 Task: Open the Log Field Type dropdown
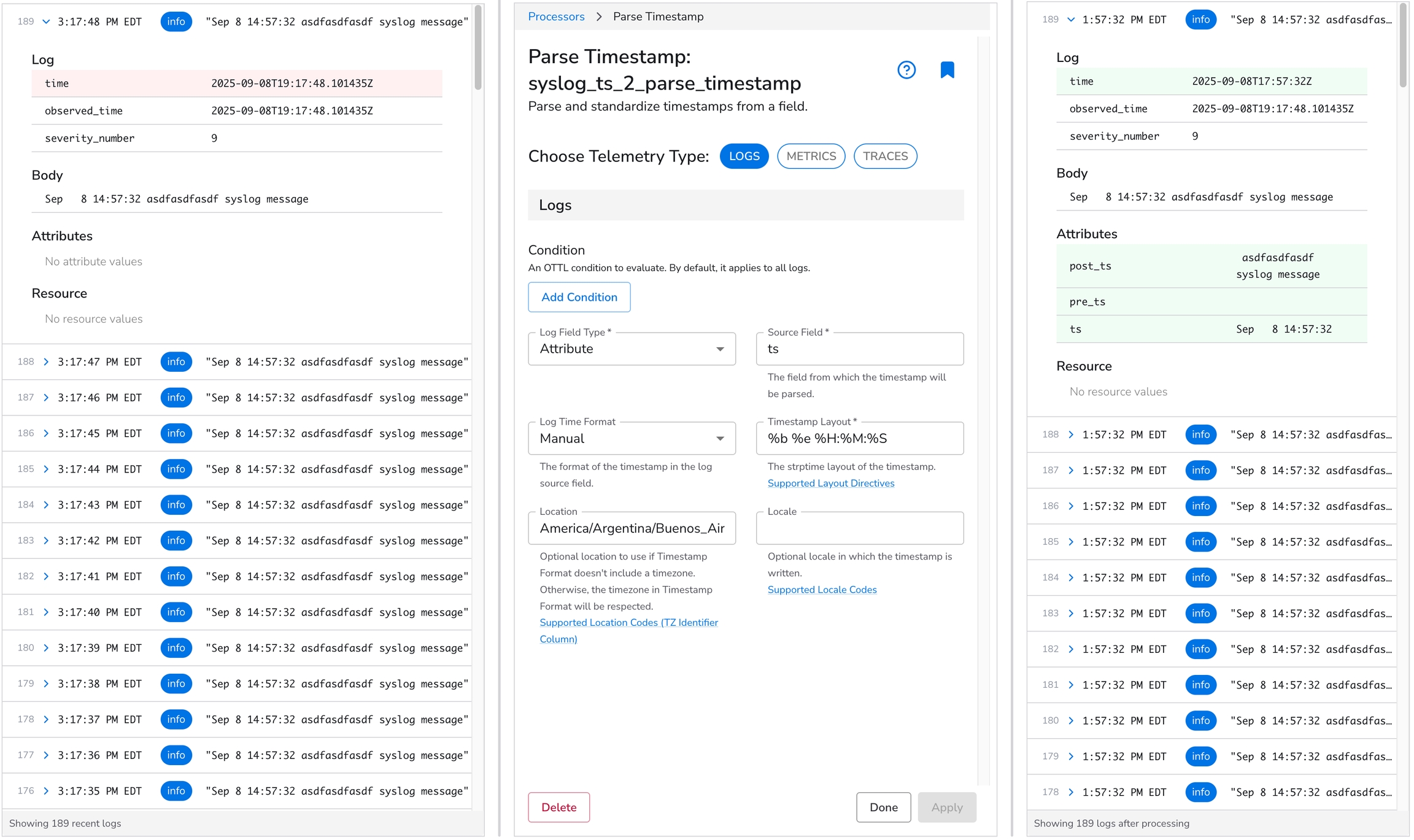632,349
